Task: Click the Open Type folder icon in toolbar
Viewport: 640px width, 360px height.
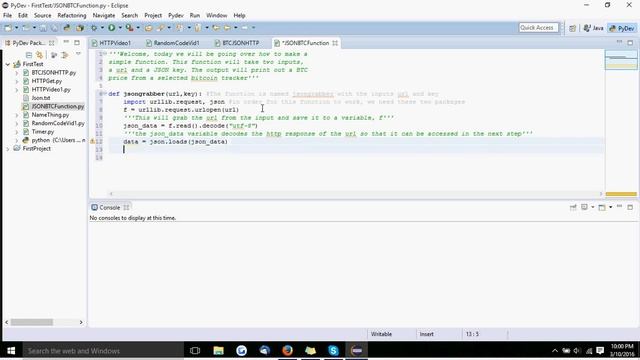Action: tap(148, 28)
